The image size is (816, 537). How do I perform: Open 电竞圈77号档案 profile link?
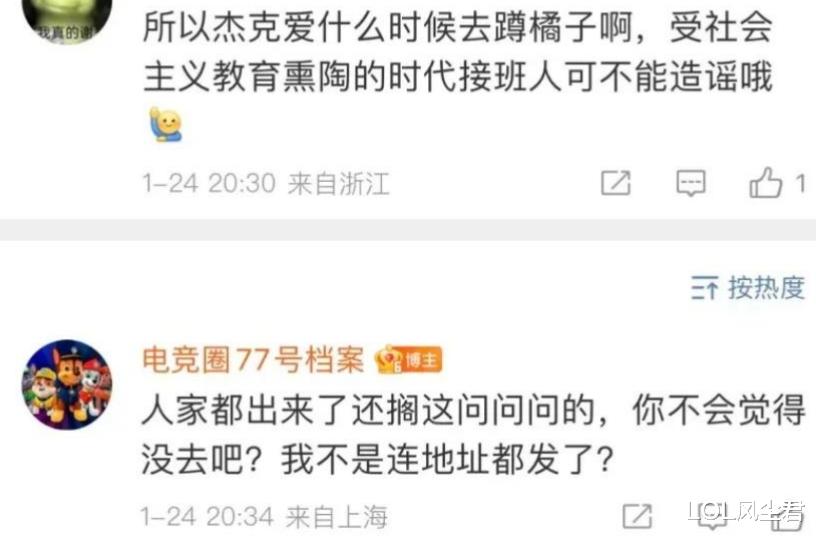pyautogui.click(x=253, y=359)
